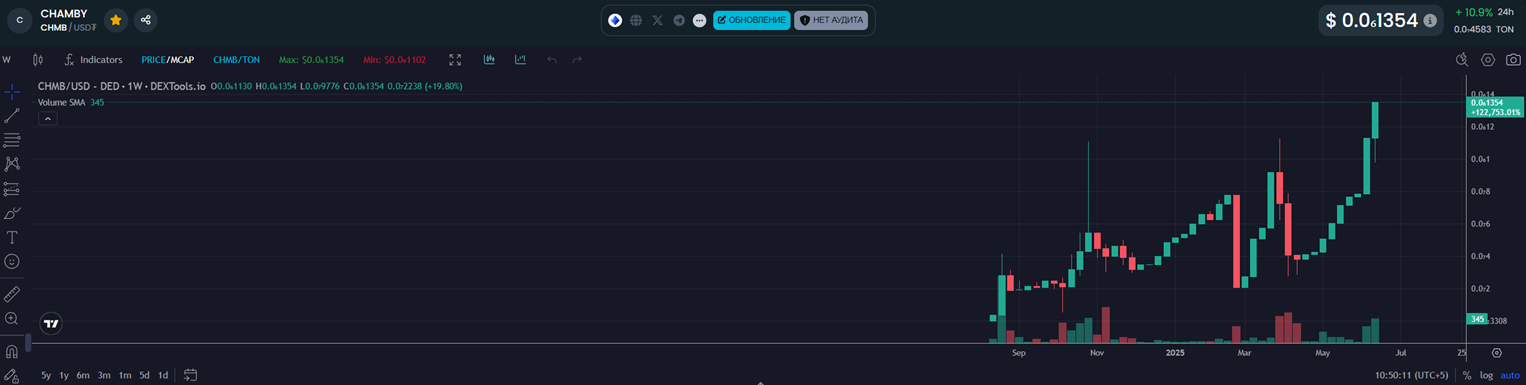Toggle CHMB/TON pair denomination
This screenshot has width=1526, height=385.
point(236,60)
